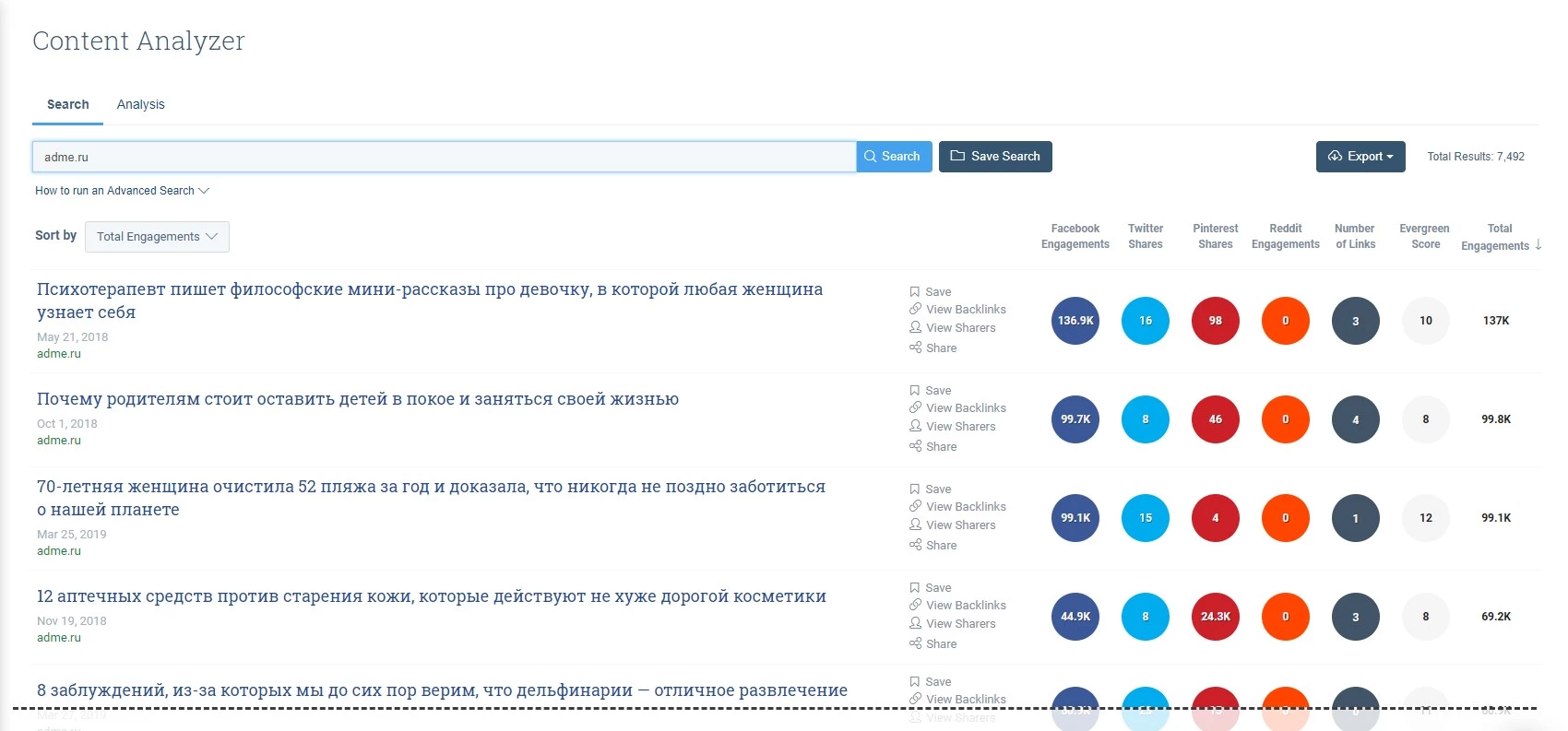Save the Психотерапевт article
This screenshot has height=731, width=1568.
[x=931, y=291]
